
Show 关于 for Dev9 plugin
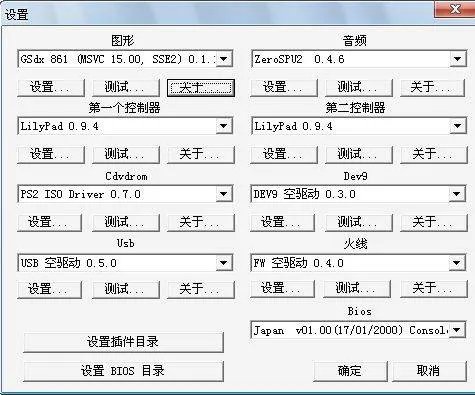tap(434, 222)
